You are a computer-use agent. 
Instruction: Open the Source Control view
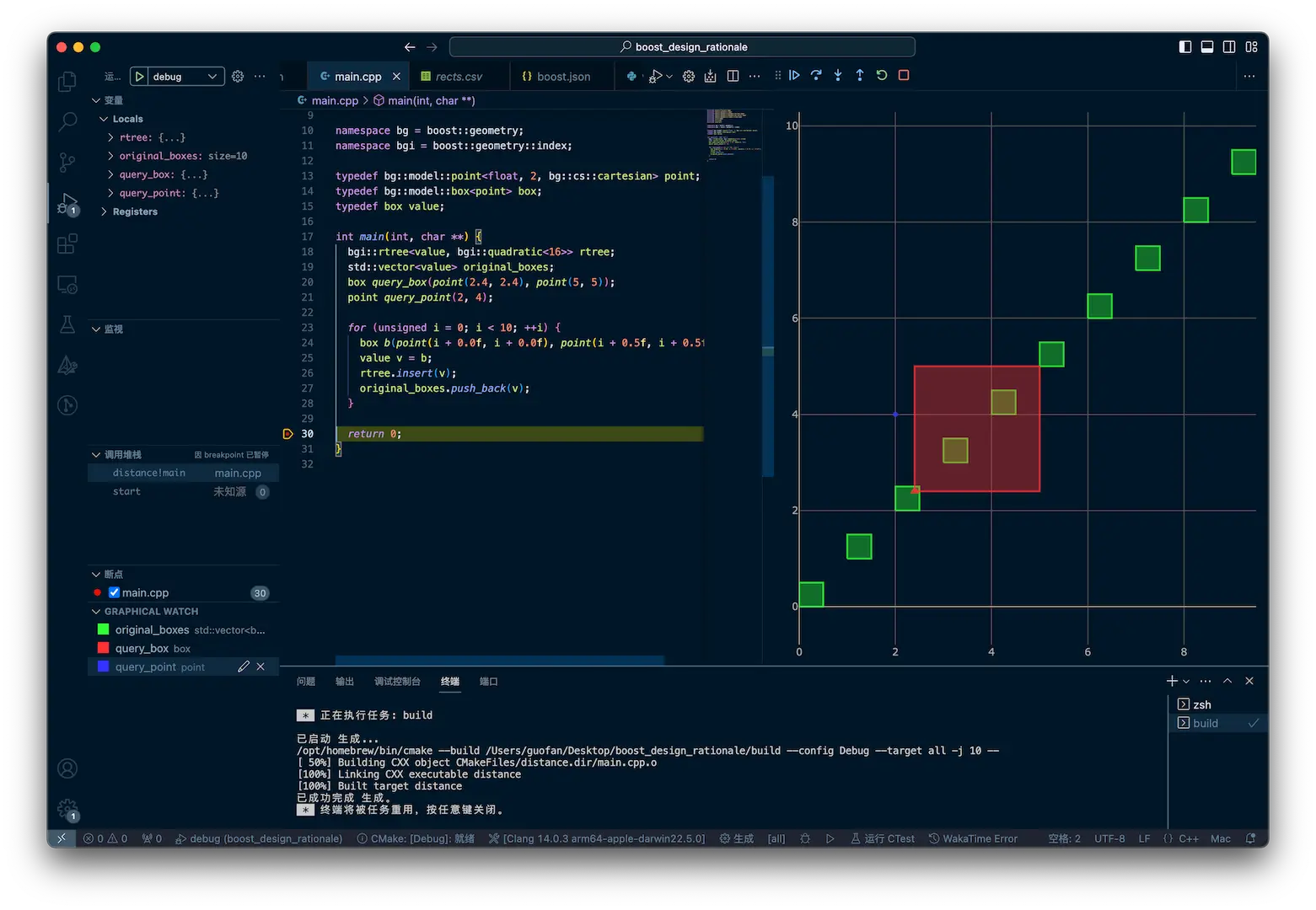tap(67, 162)
